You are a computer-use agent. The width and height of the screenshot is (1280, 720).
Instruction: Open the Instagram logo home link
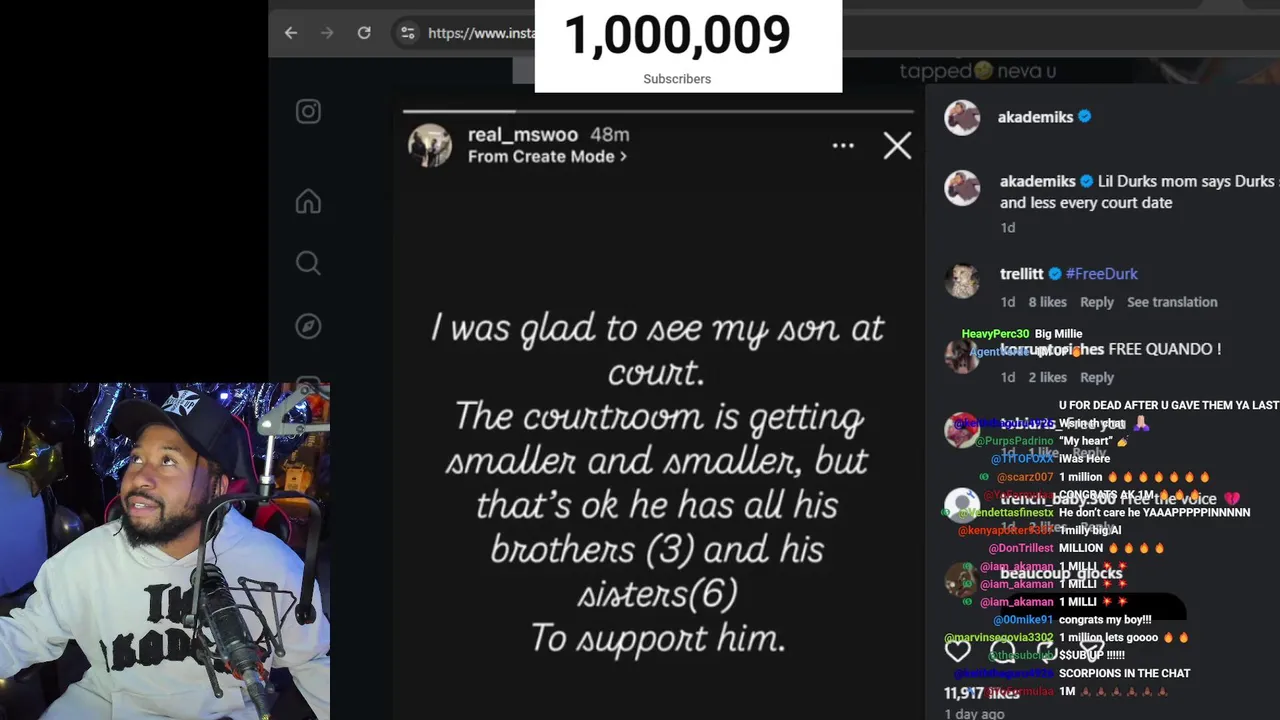point(308,112)
